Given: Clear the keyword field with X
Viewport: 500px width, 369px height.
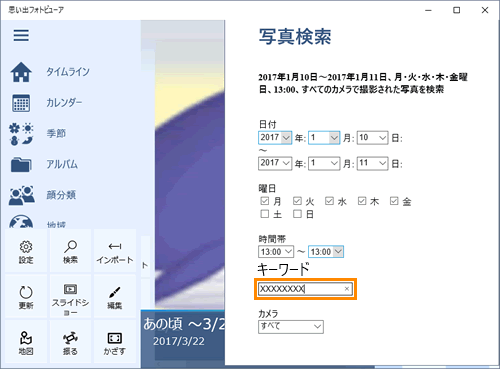Looking at the screenshot, I should (347, 289).
